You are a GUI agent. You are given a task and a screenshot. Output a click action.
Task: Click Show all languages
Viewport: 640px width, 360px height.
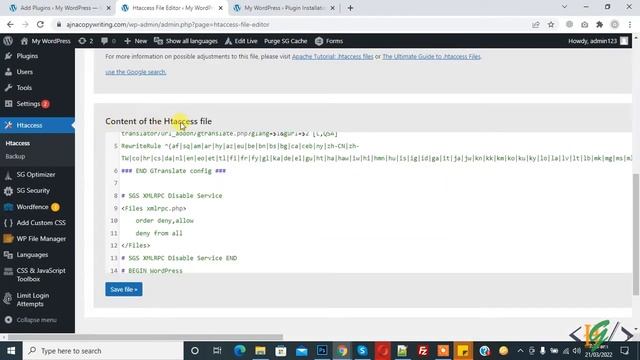pos(186,41)
